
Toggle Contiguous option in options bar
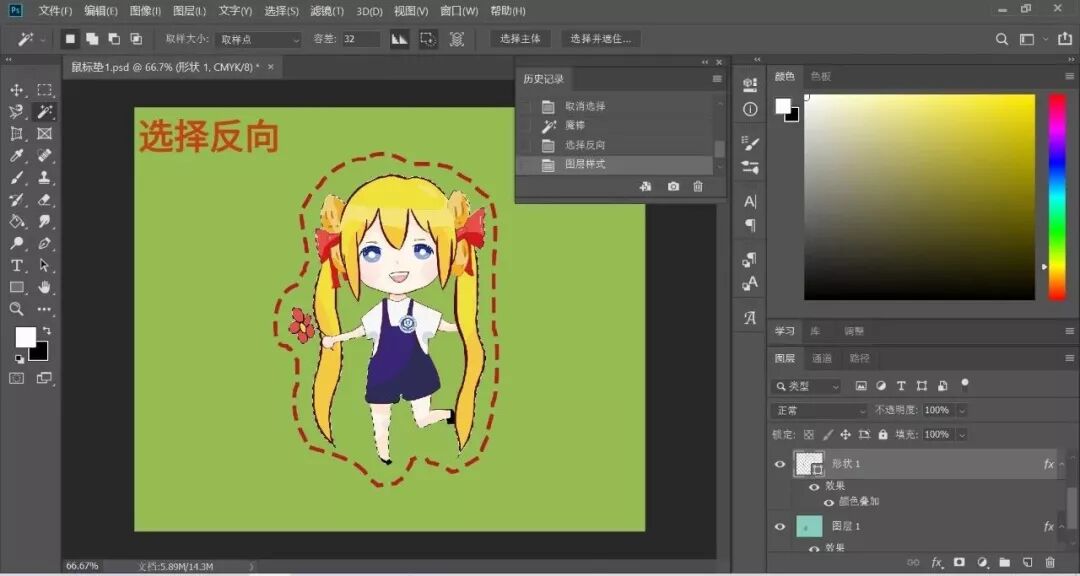(x=428, y=39)
